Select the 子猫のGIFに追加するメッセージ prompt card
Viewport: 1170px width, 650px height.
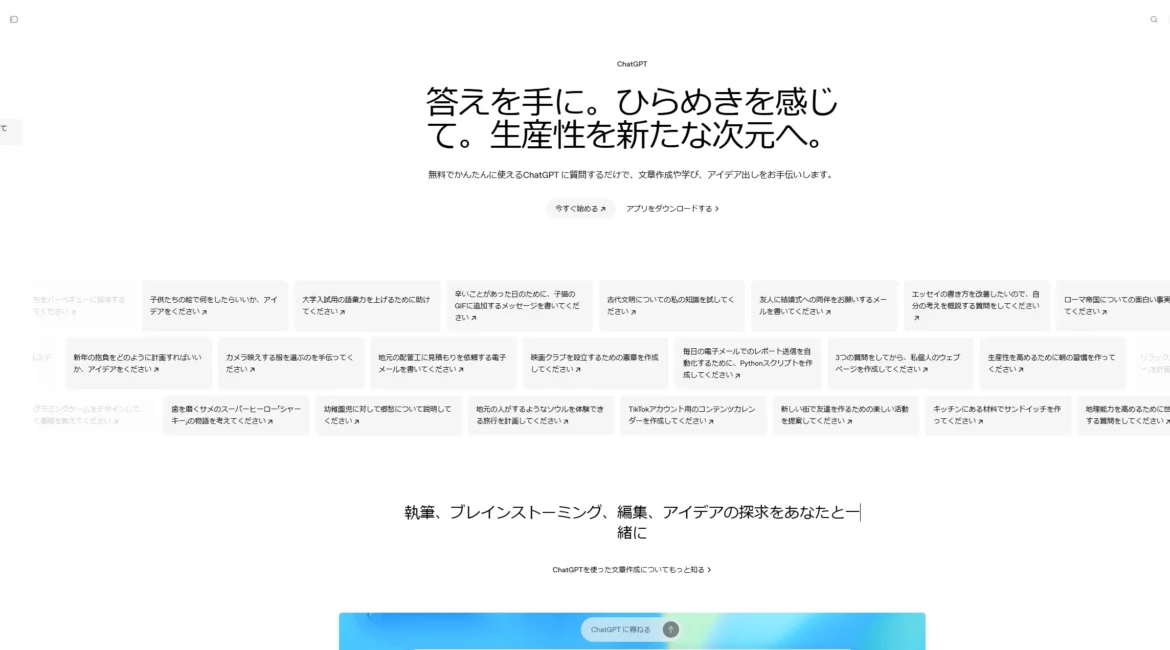[519, 306]
